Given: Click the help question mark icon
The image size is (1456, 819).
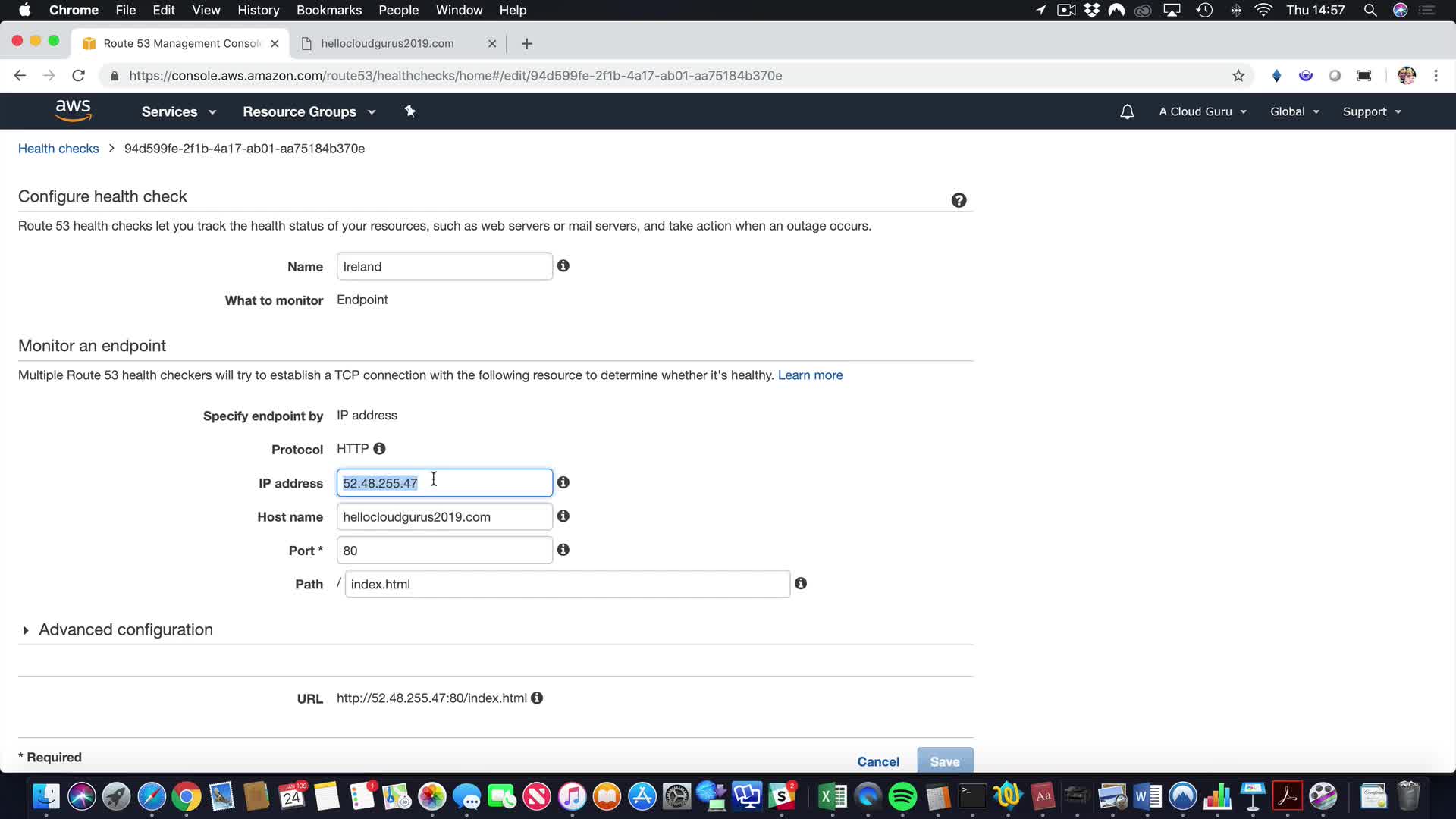Looking at the screenshot, I should (x=959, y=200).
